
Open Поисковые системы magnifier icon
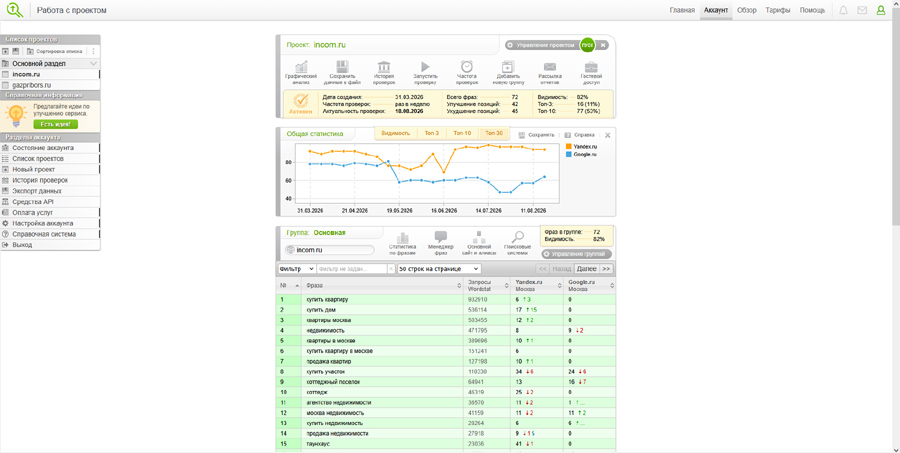click(518, 237)
